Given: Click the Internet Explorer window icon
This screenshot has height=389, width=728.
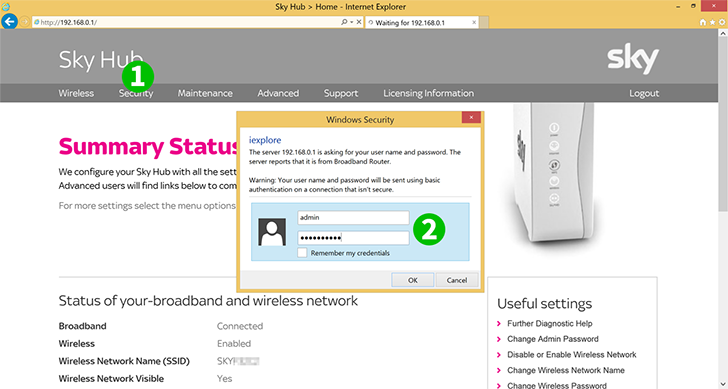Looking at the screenshot, I should click(x=6, y=6).
